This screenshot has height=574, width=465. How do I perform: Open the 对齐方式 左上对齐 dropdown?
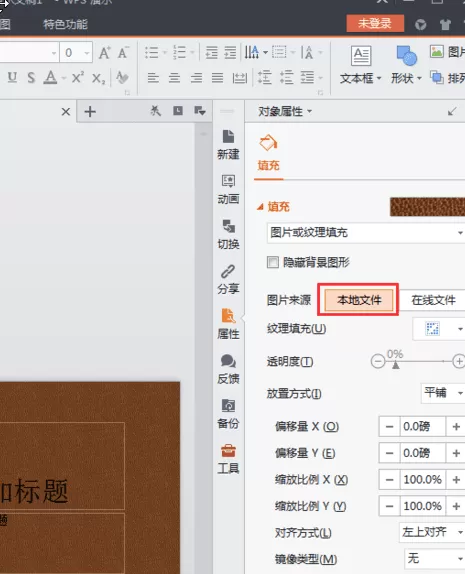(x=432, y=532)
